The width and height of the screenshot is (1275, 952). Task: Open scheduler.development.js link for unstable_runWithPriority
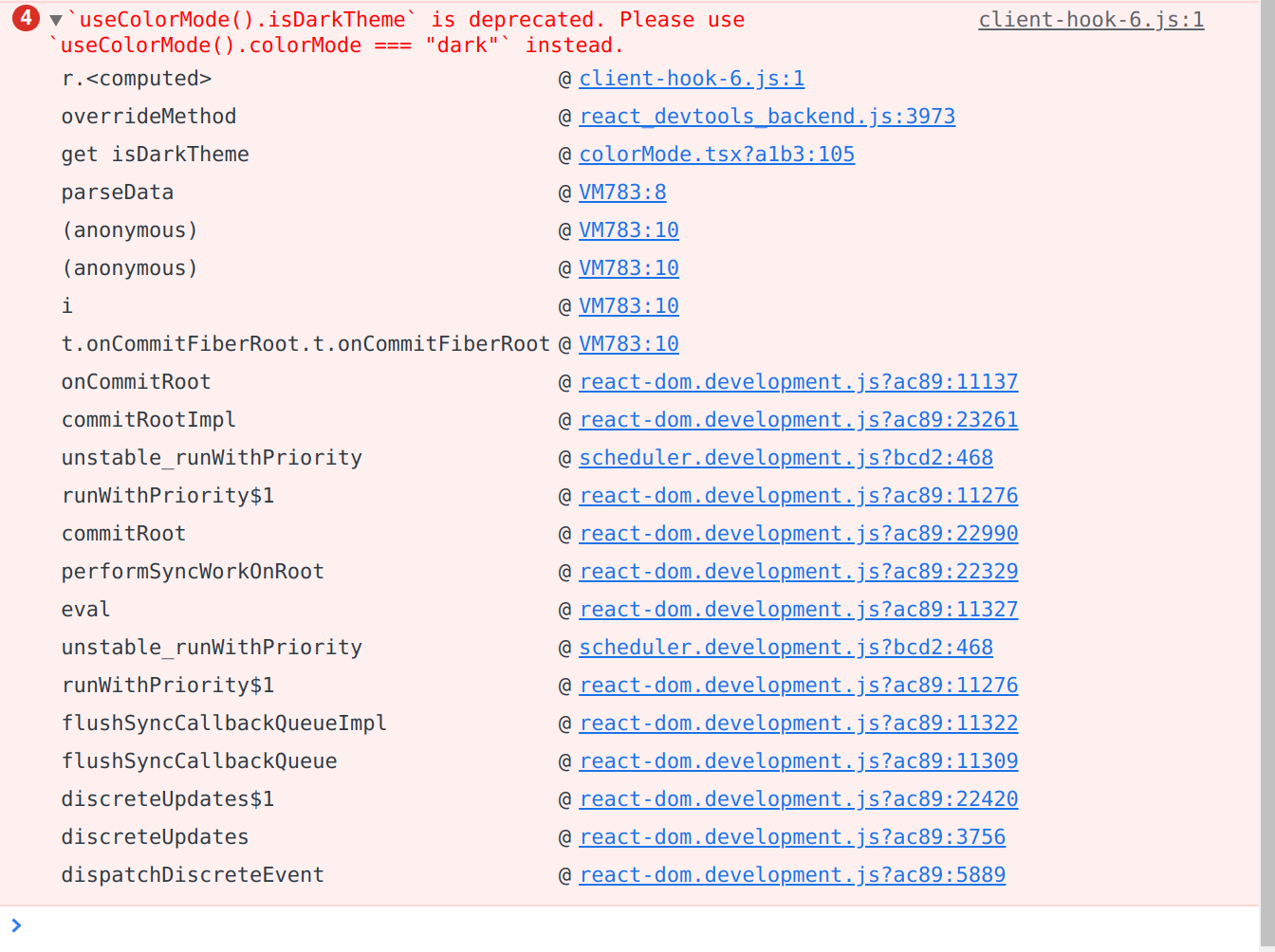click(x=785, y=457)
